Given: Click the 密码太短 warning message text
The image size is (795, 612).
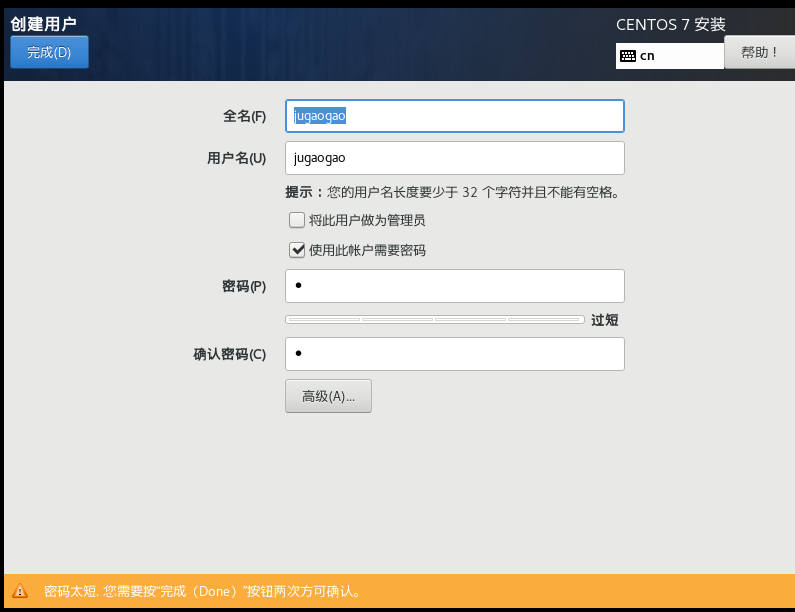Looking at the screenshot, I should pyautogui.click(x=202, y=591).
